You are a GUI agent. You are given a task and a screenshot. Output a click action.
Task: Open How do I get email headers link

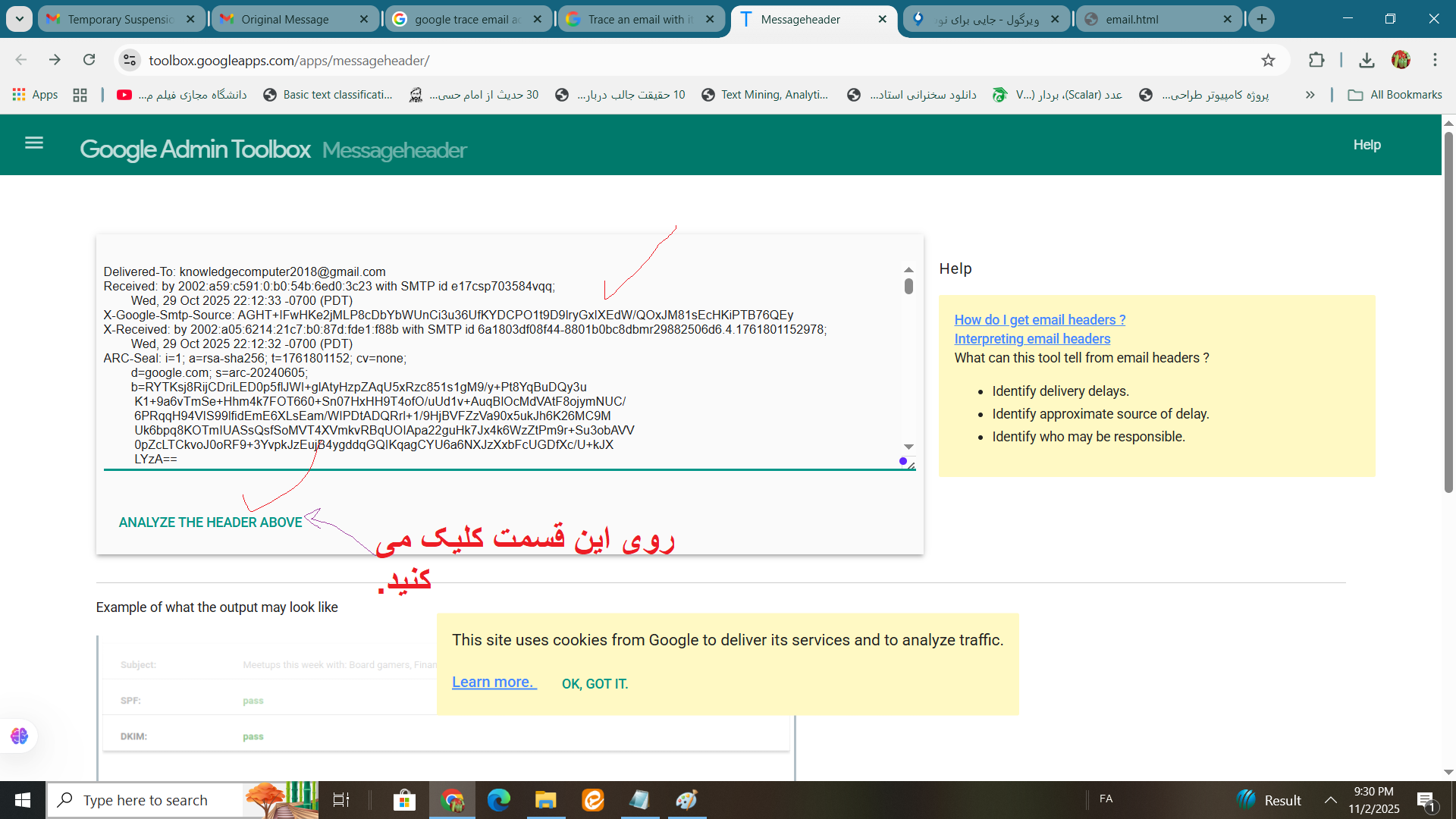1040,320
